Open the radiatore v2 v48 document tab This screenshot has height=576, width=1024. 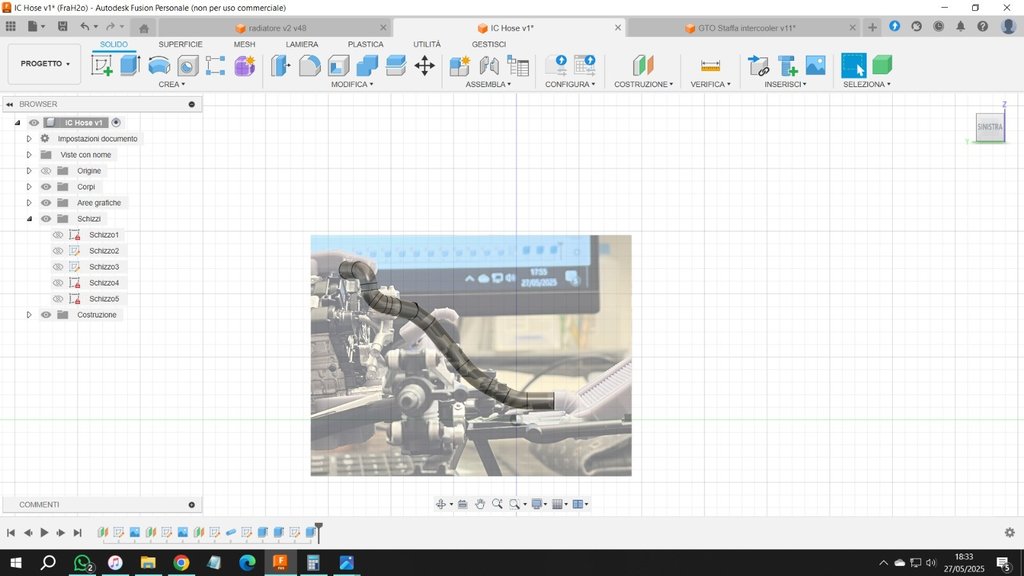click(x=277, y=28)
